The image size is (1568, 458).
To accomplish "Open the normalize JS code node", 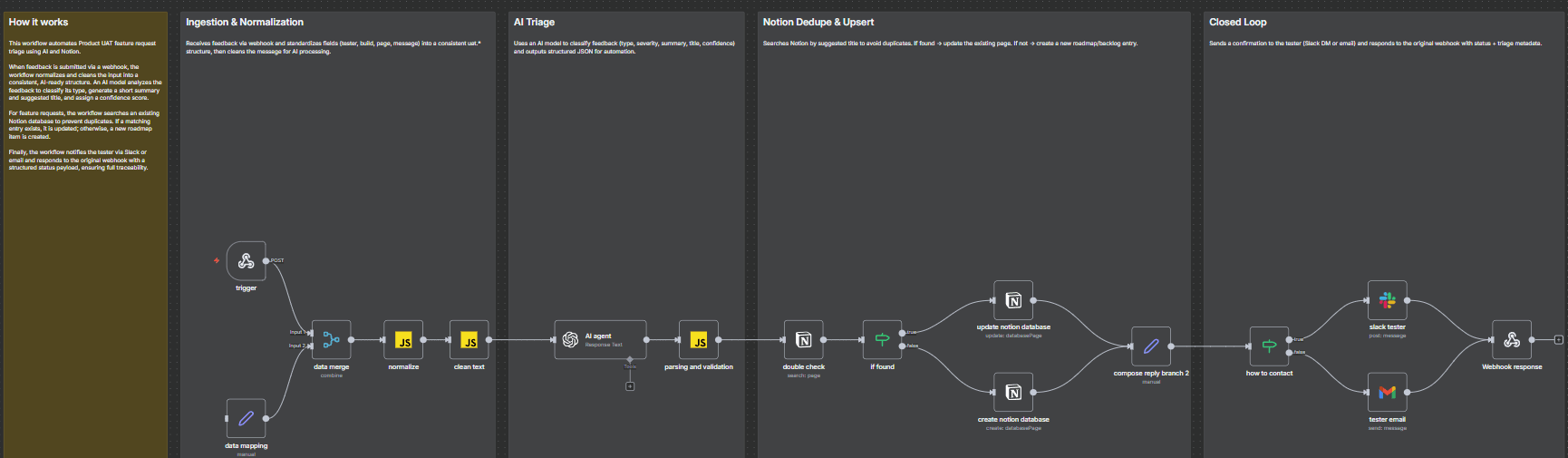I will coord(403,340).
